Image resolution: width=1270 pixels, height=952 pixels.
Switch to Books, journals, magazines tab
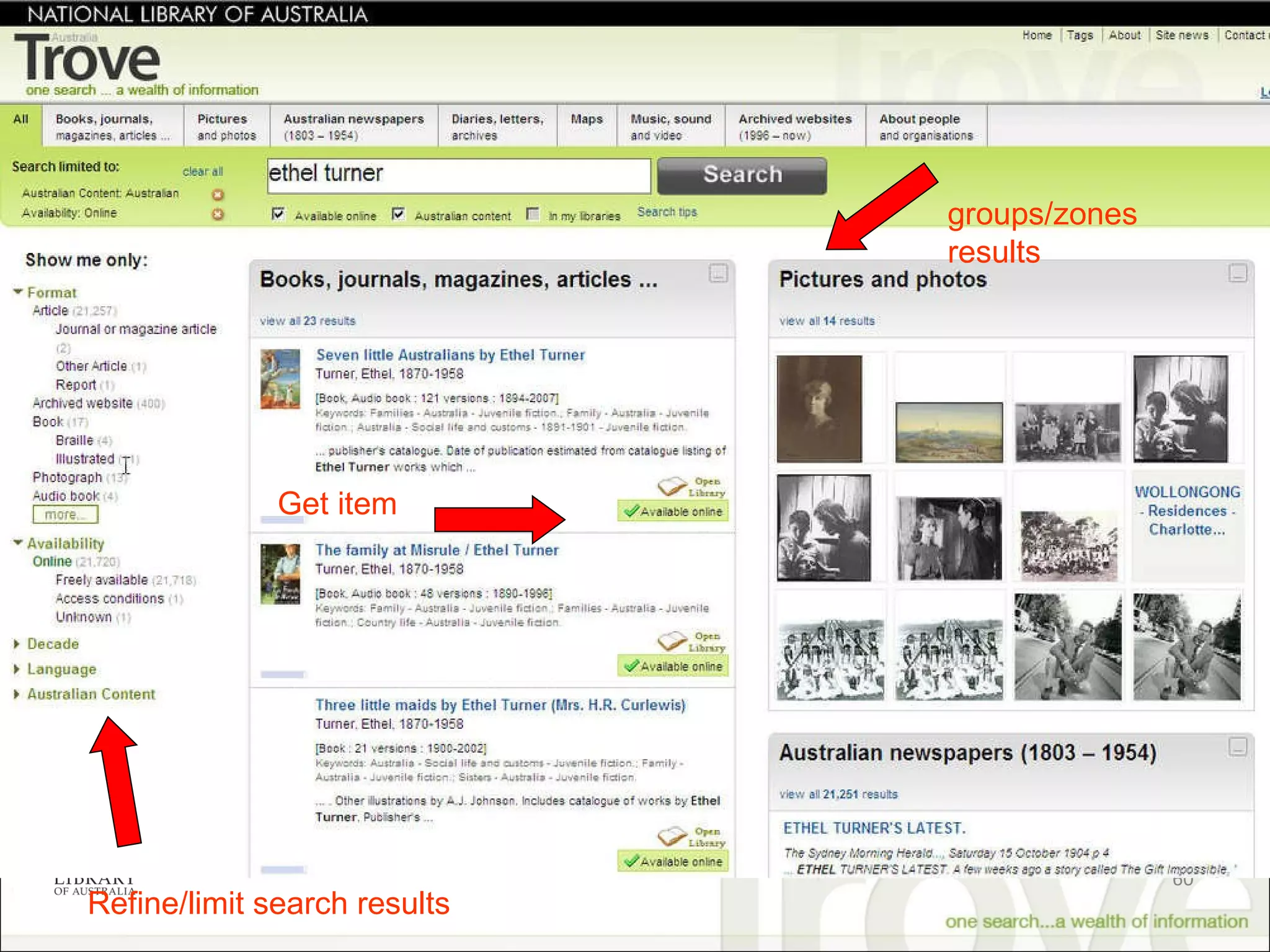tap(112, 126)
